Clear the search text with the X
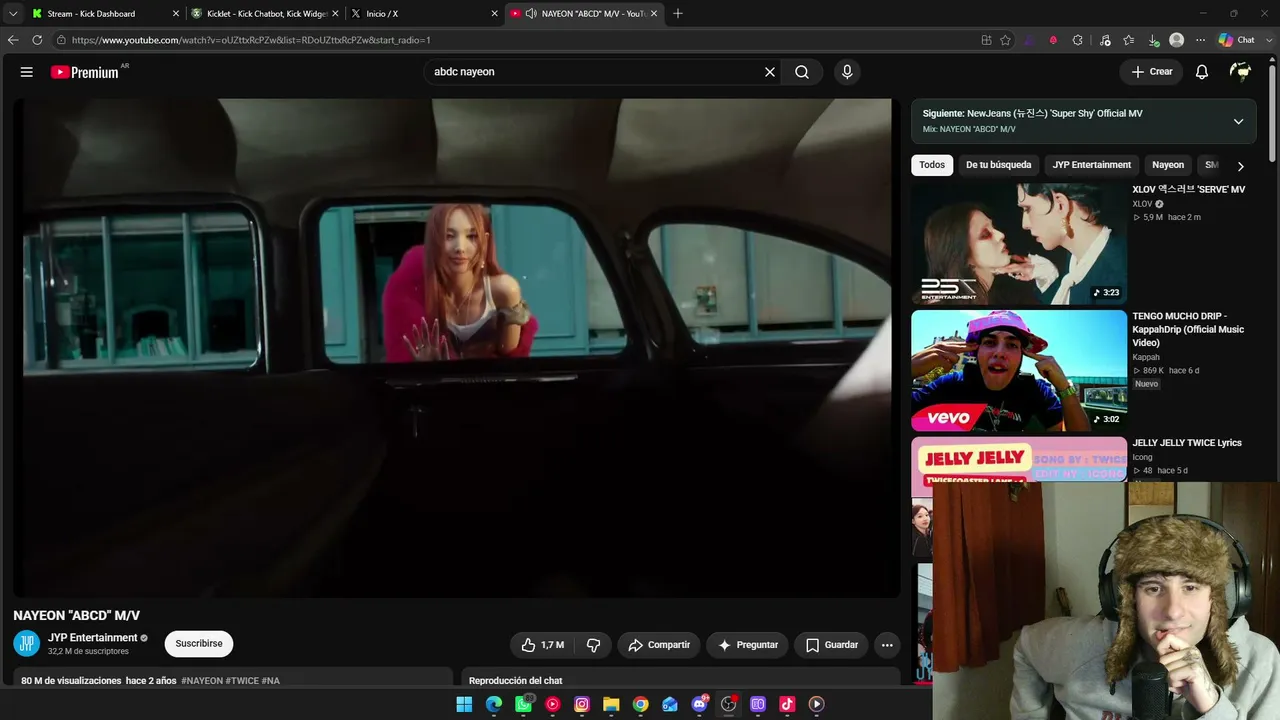 [x=770, y=72]
